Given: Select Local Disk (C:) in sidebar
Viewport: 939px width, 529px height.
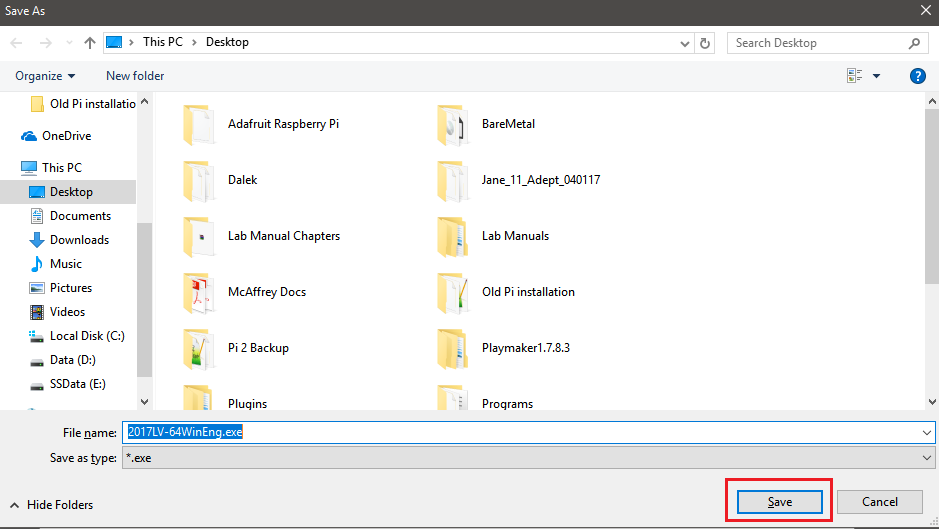Looking at the screenshot, I should [x=86, y=336].
